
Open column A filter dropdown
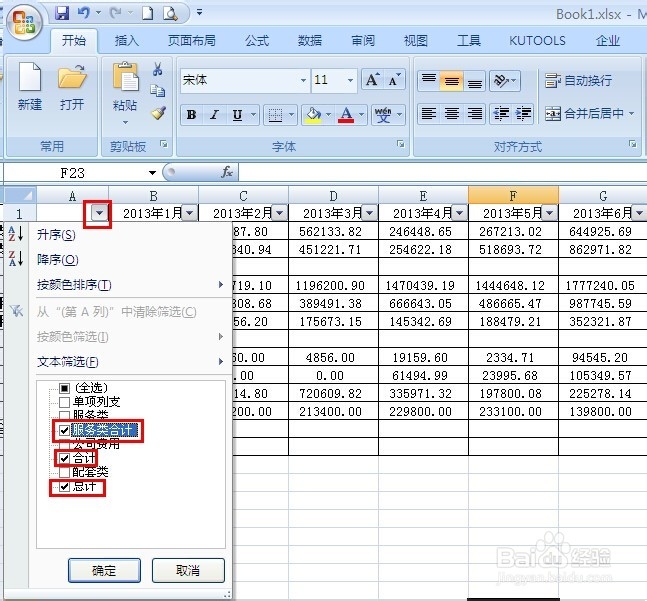click(x=99, y=213)
